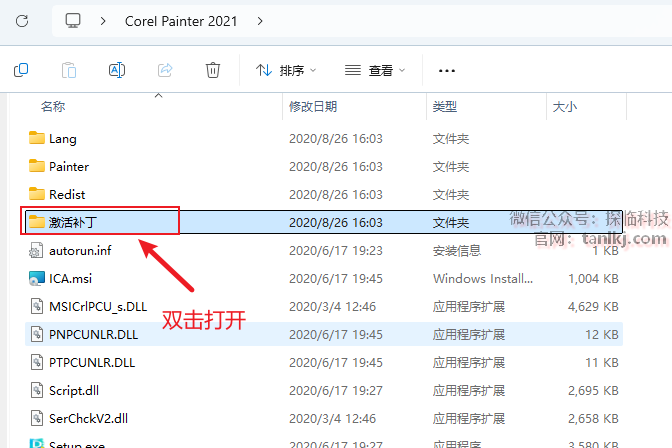Click the Painter folder icon
This screenshot has width=672, height=448.
tap(37, 166)
